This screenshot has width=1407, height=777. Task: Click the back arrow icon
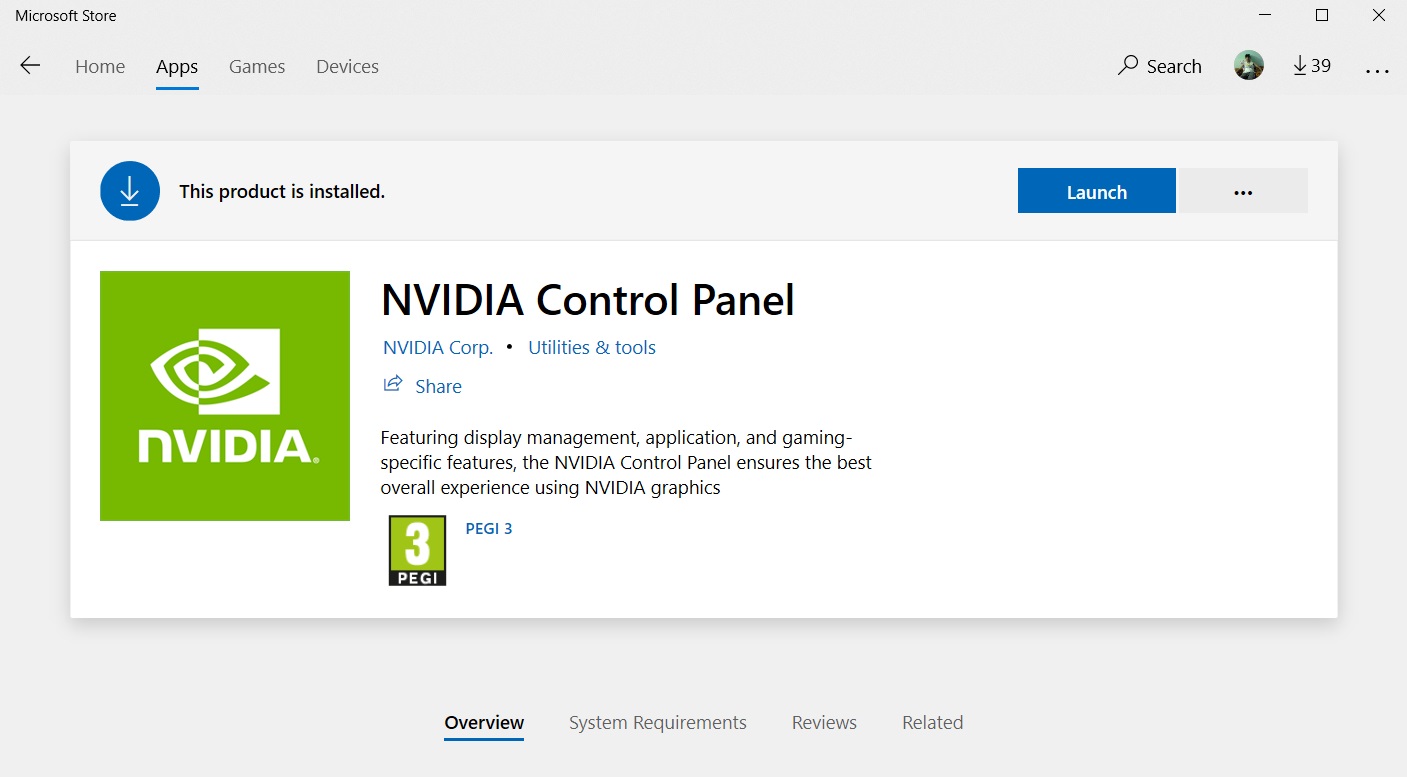pos(30,66)
